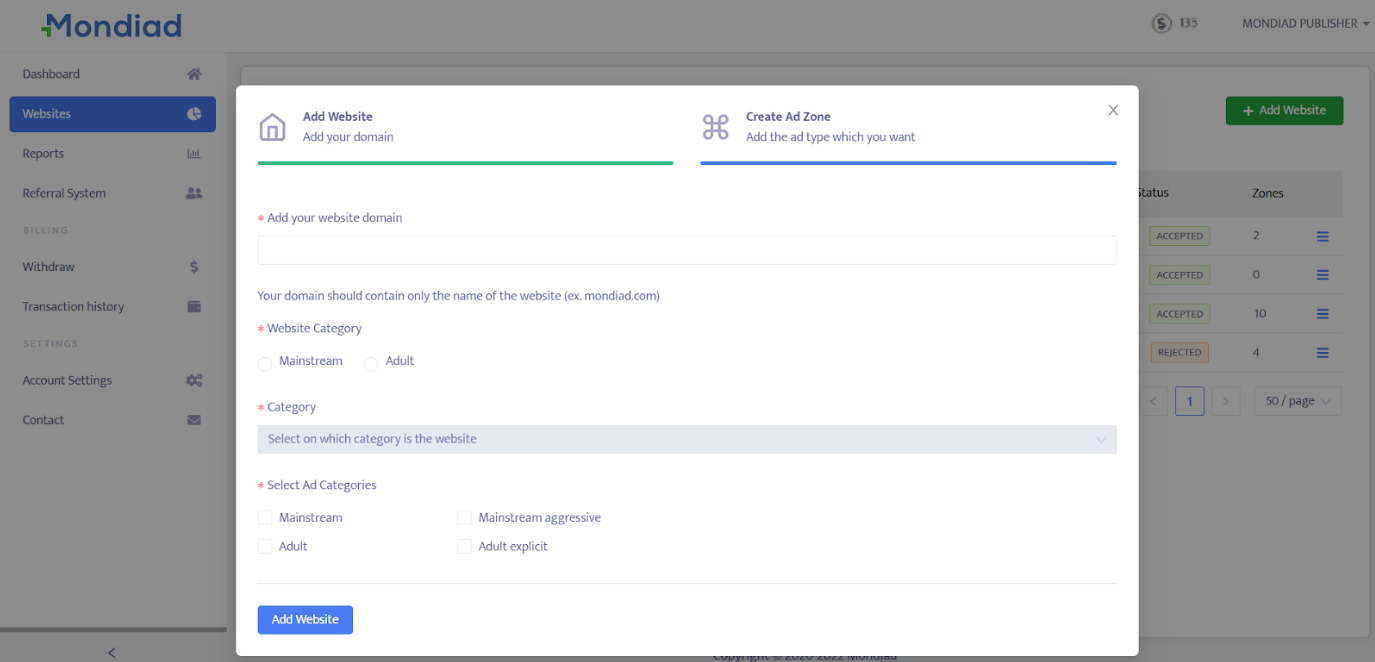Viewport: 1375px width, 662px height.
Task: Click the bar chart icon beside Reports
Action: pos(194,154)
